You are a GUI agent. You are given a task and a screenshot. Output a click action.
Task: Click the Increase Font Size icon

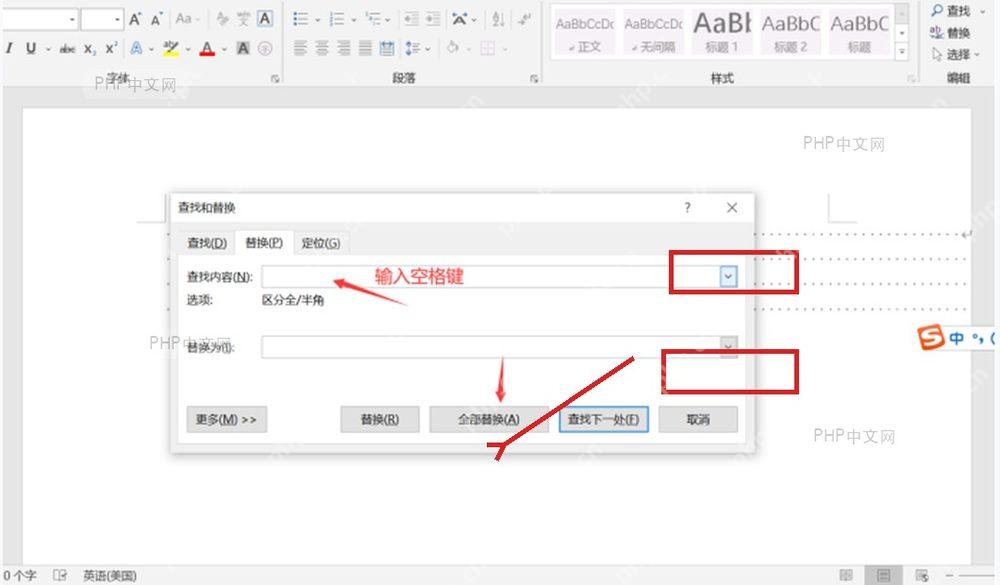click(x=135, y=19)
